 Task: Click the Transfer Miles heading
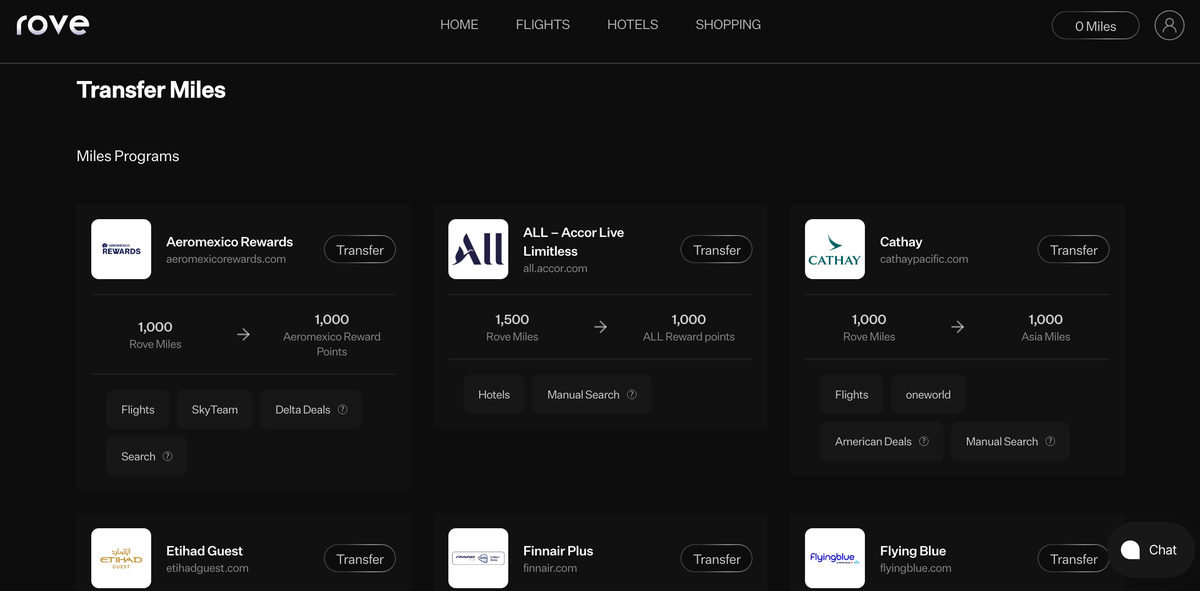pyautogui.click(x=151, y=90)
